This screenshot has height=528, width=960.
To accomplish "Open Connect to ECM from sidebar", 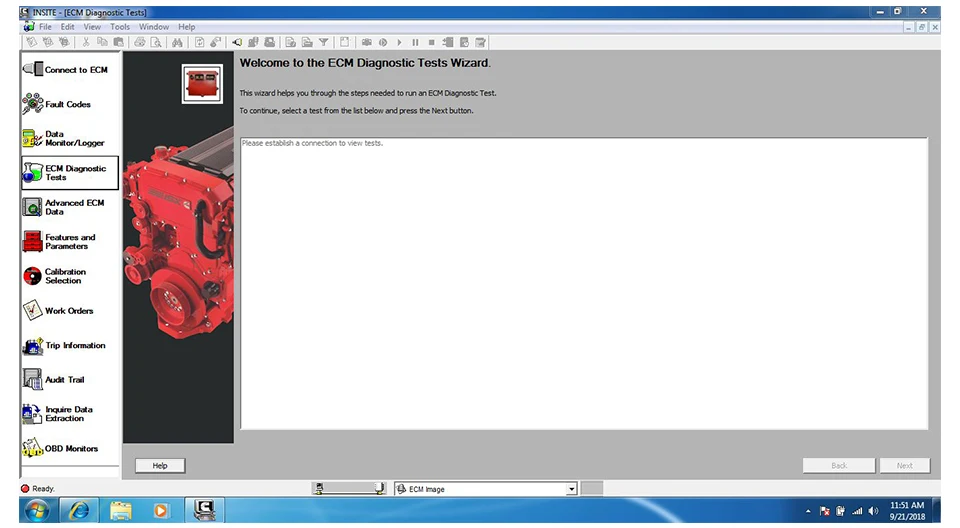I will coord(66,69).
